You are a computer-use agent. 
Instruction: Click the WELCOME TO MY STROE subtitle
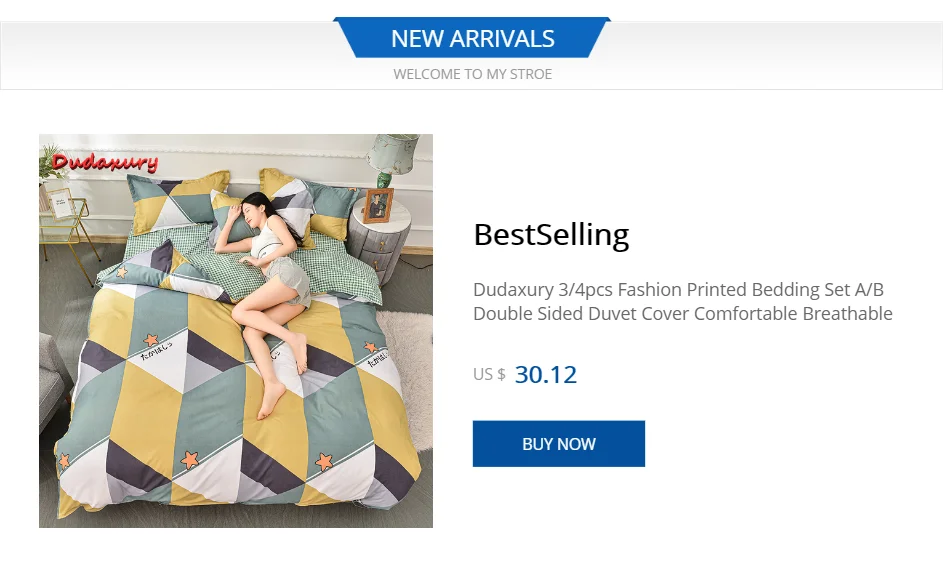[472, 74]
